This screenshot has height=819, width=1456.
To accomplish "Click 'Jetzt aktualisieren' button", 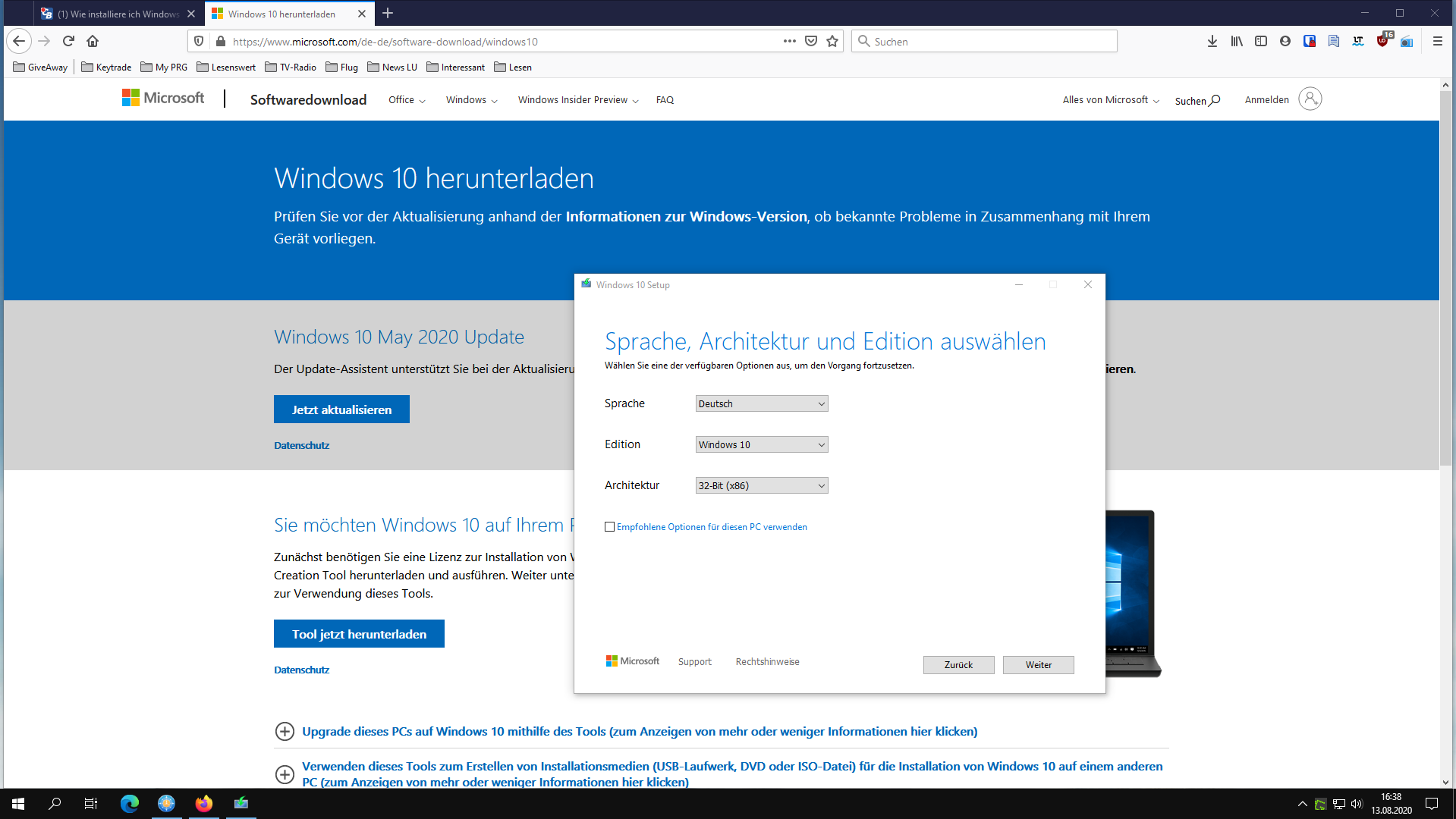I will tap(341, 409).
